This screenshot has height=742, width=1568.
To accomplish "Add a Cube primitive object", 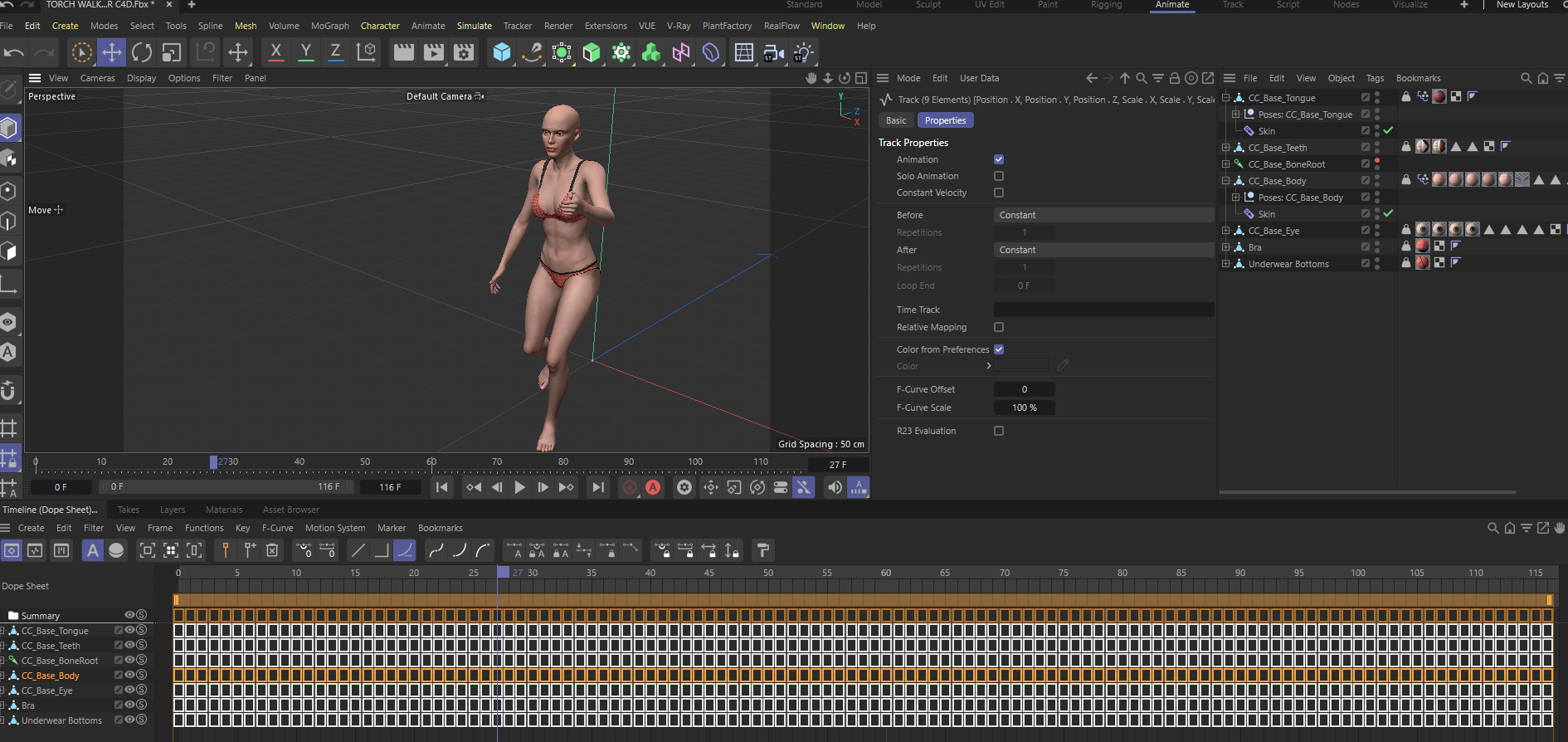I will coord(502,52).
